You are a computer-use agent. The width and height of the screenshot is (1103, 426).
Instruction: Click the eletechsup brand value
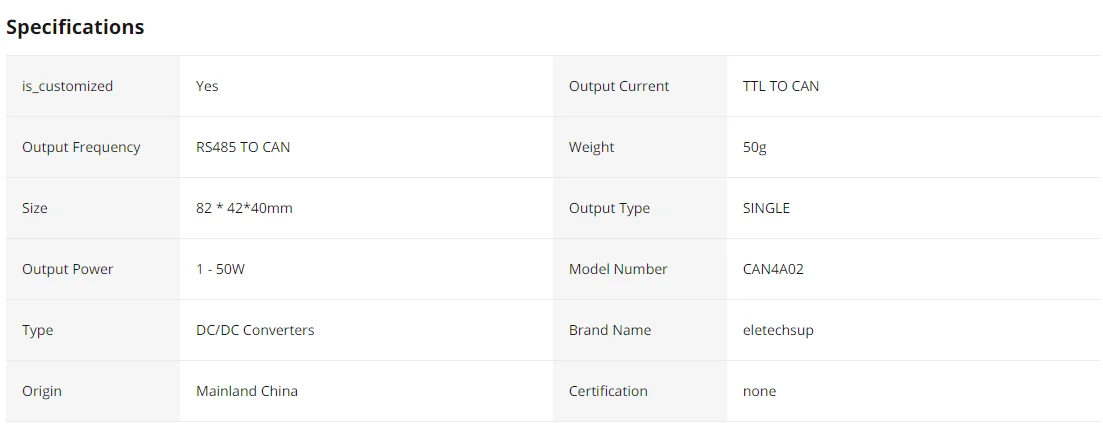pos(778,330)
